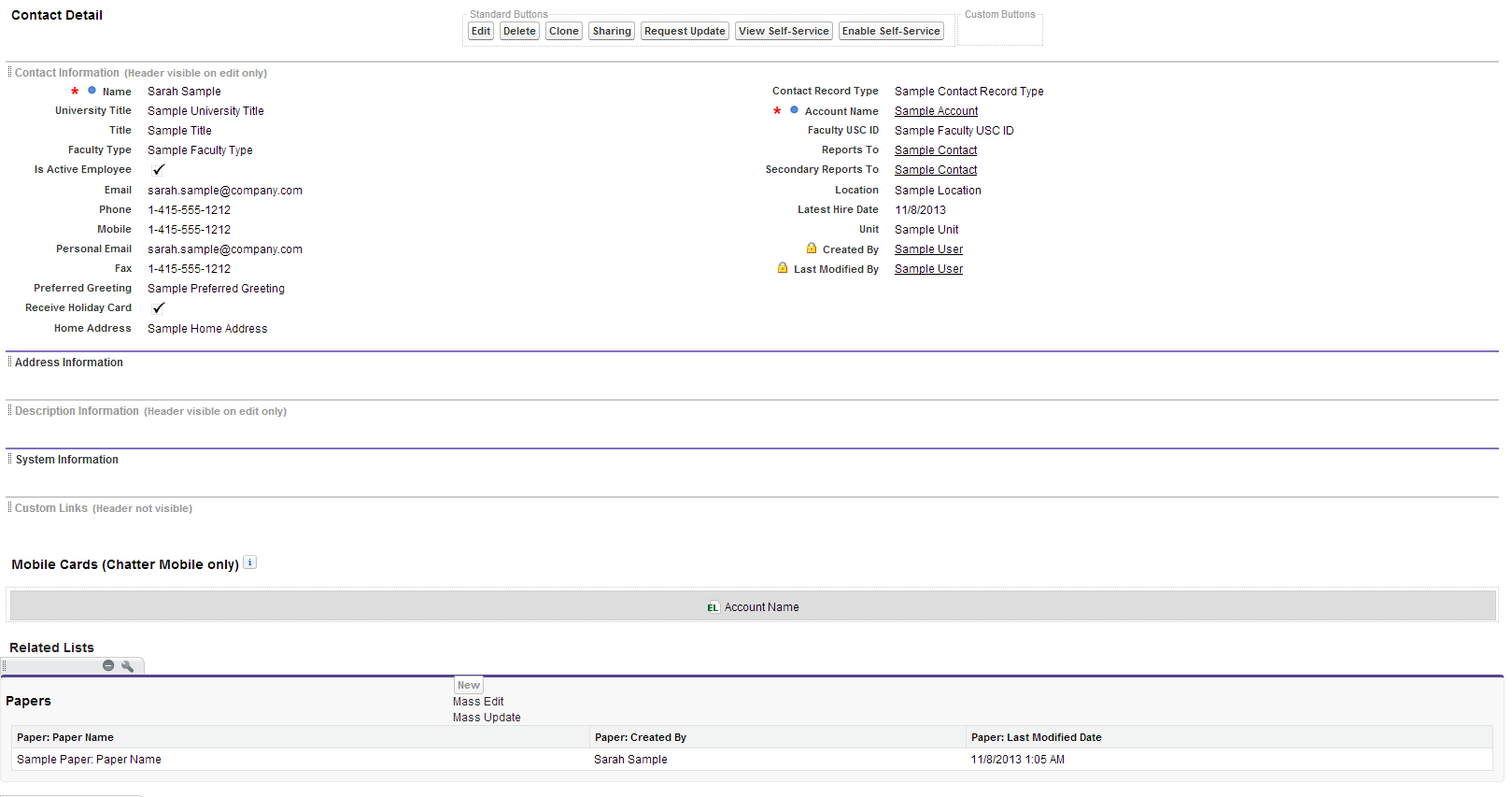The image size is (1512, 797).
Task: Select the Fax field label
Action: [x=123, y=268]
